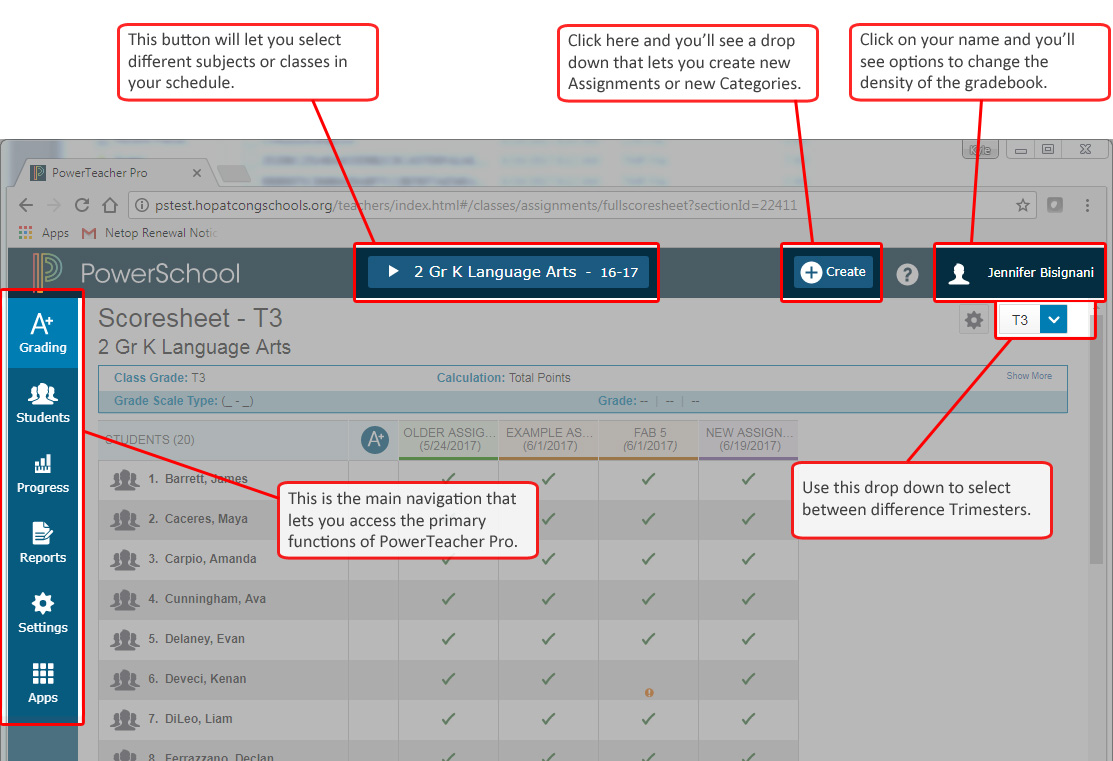Open the Apps bookmarks shortcut
The image size is (1113, 761).
click(x=43, y=233)
